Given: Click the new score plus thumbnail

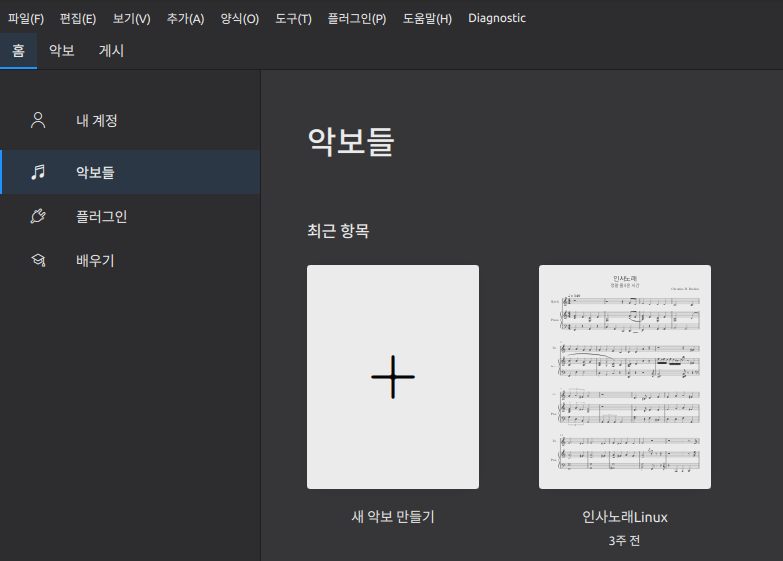Looking at the screenshot, I should pos(393,377).
